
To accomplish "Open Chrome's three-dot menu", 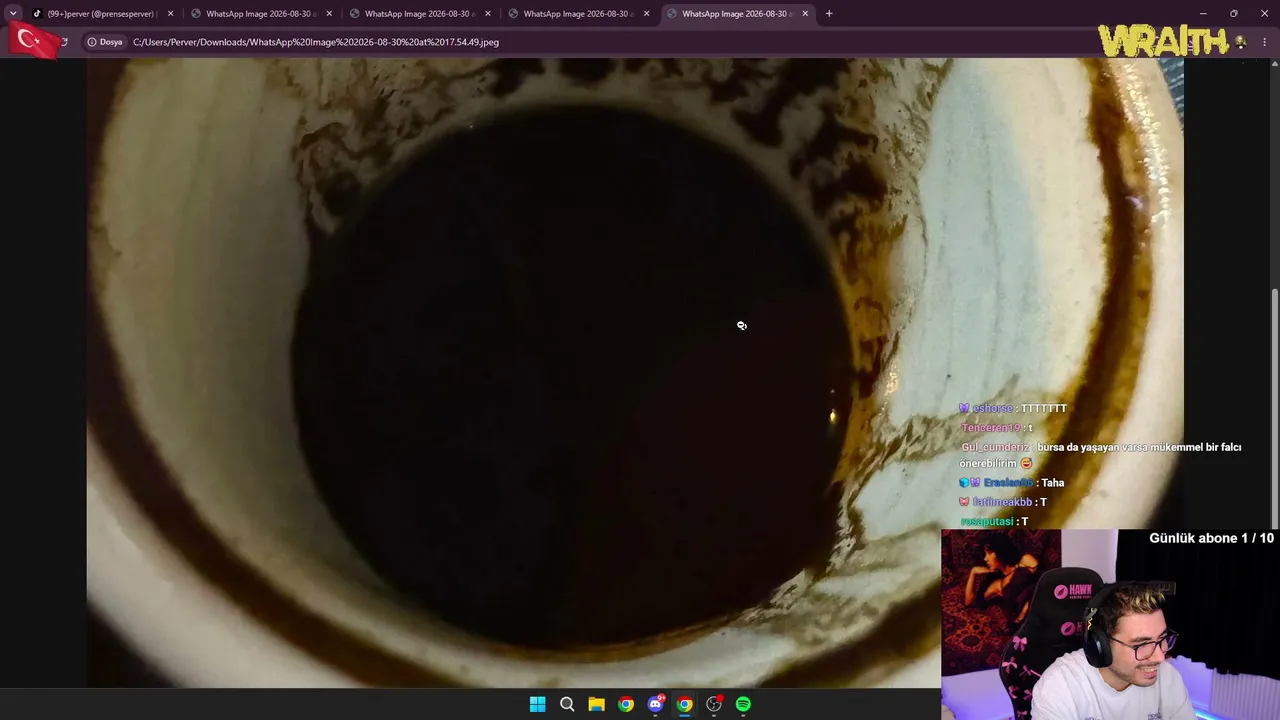I will pyautogui.click(x=1265, y=42).
